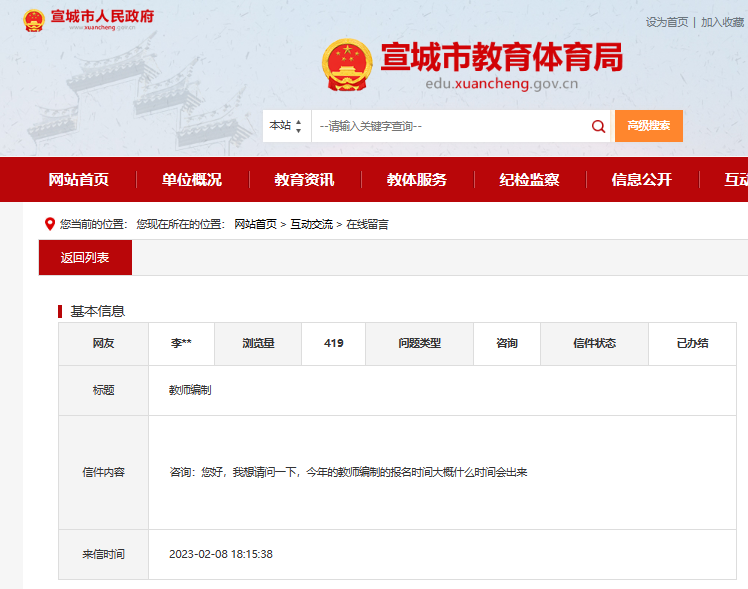Image resolution: width=748 pixels, height=589 pixels.
Task: Click the national emblem beside the bureau title
Action: click(x=346, y=65)
